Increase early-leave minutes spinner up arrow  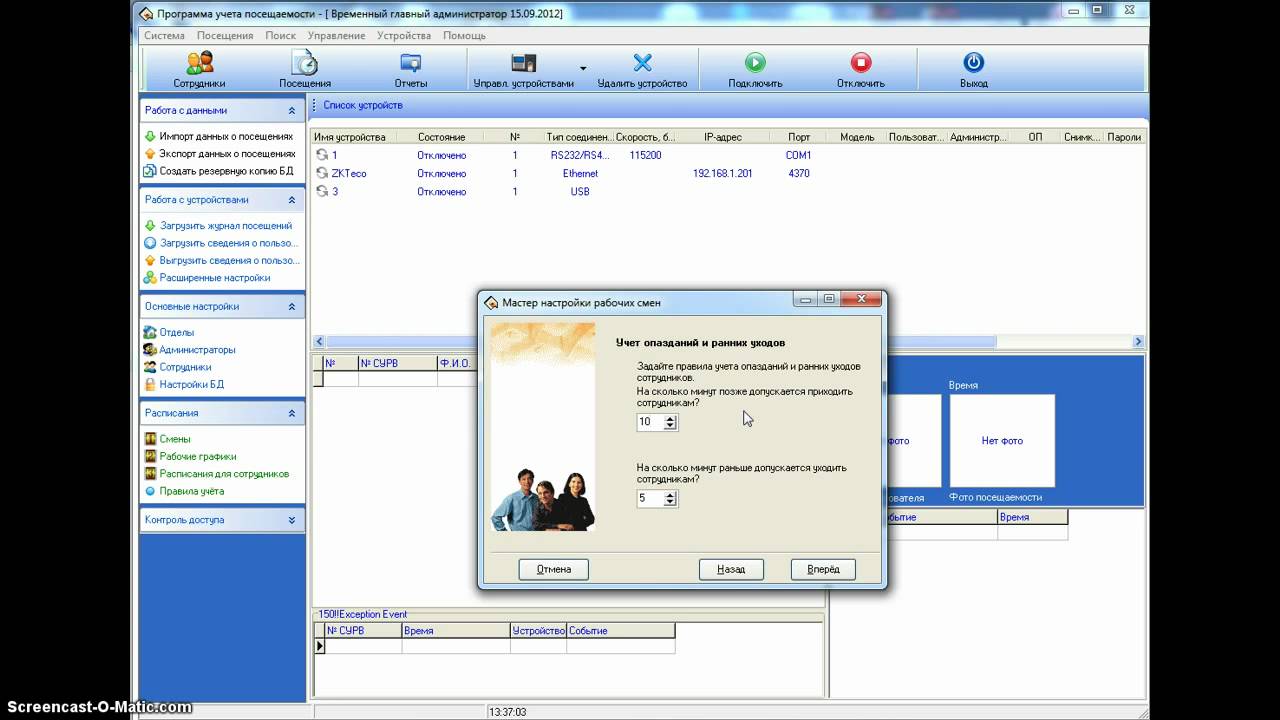click(x=670, y=495)
